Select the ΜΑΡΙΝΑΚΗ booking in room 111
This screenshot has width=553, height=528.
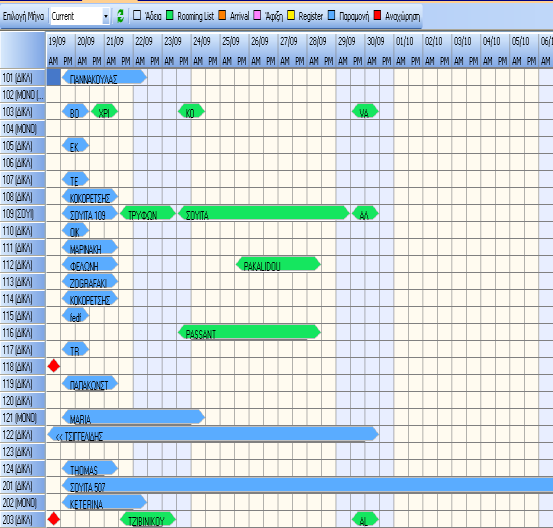click(x=90, y=247)
